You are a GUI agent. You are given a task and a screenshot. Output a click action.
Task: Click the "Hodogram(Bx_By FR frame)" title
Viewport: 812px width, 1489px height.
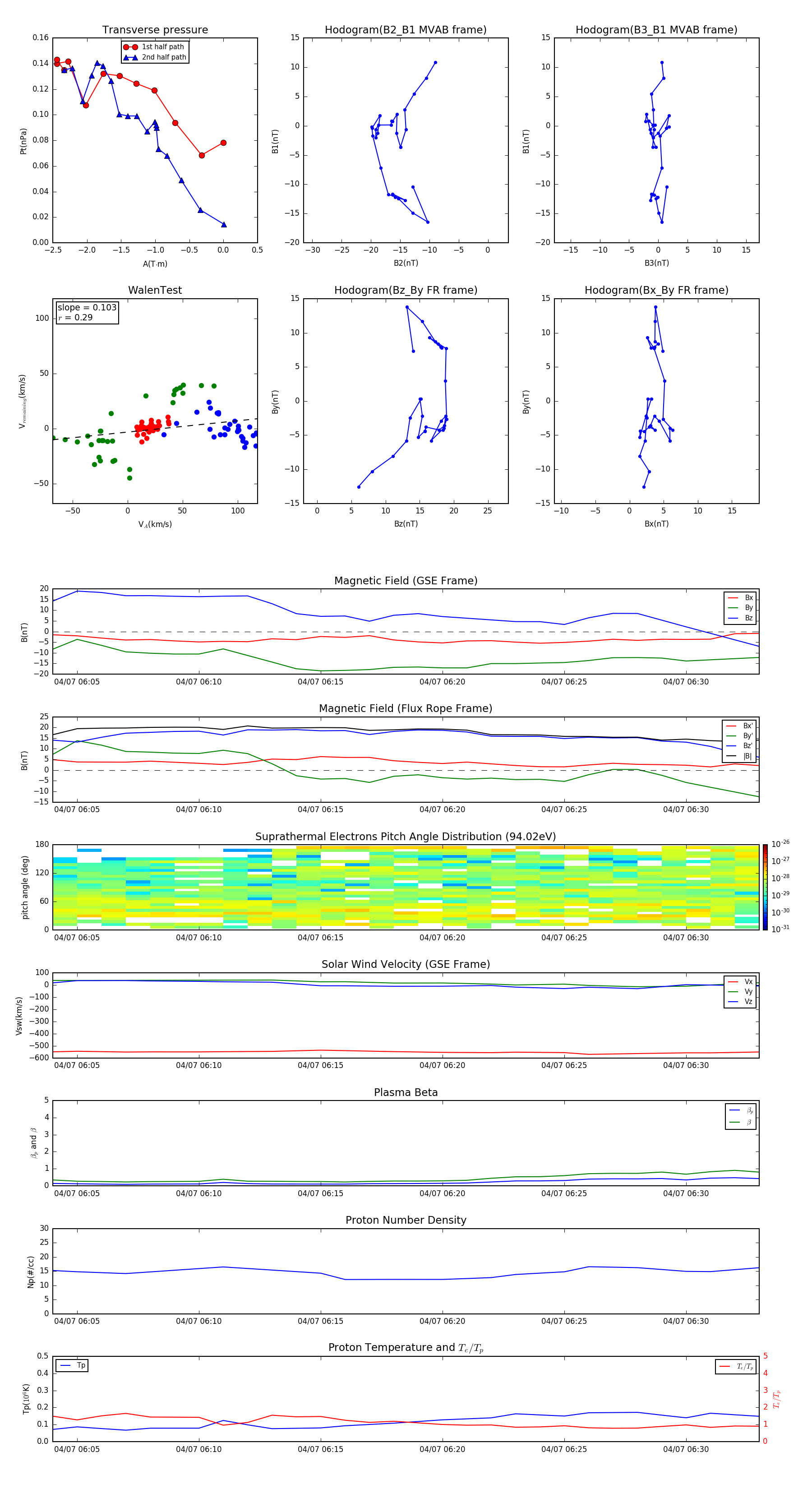pos(656,290)
